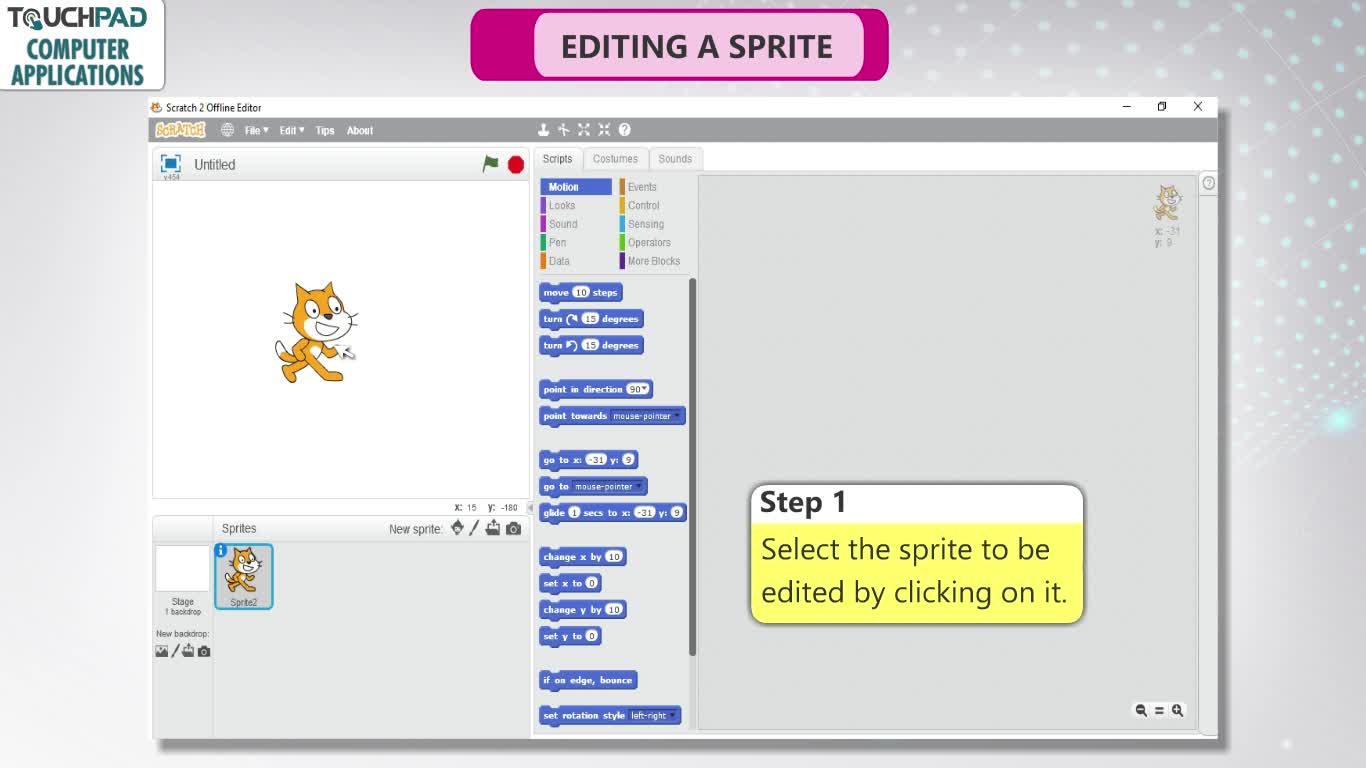Upload backdrop from file
This screenshot has height=768, width=1366.
[x=188, y=651]
